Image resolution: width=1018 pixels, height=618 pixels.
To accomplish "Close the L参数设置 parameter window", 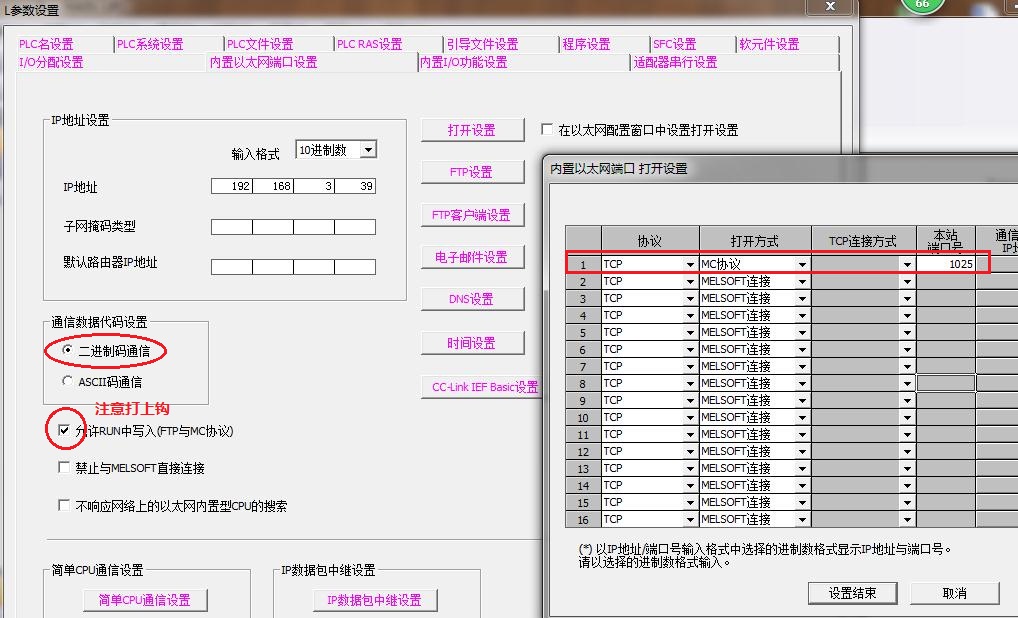I will 829,8.
